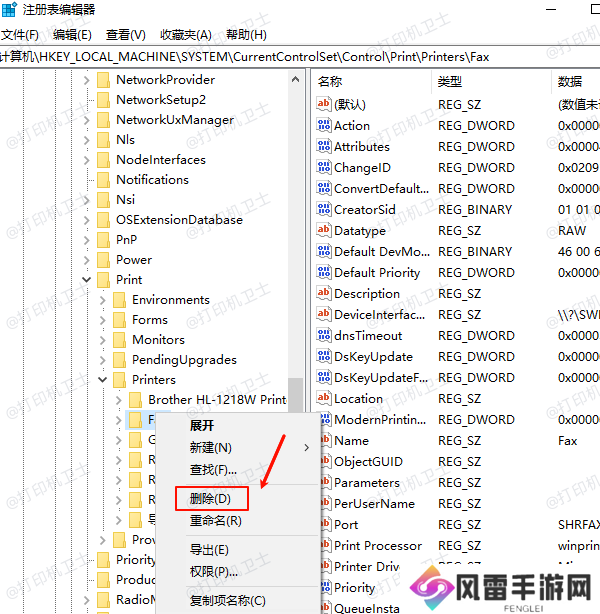This screenshot has height=614, width=600.
Task: Collapse the Printers key in the tree
Action: (x=103, y=380)
